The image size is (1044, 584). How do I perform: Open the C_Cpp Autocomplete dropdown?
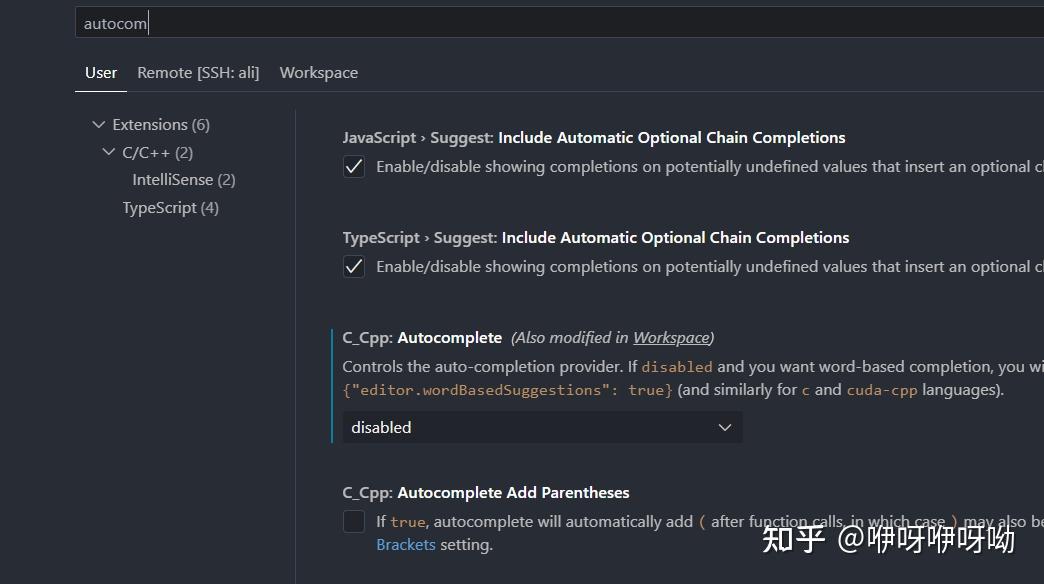724,427
